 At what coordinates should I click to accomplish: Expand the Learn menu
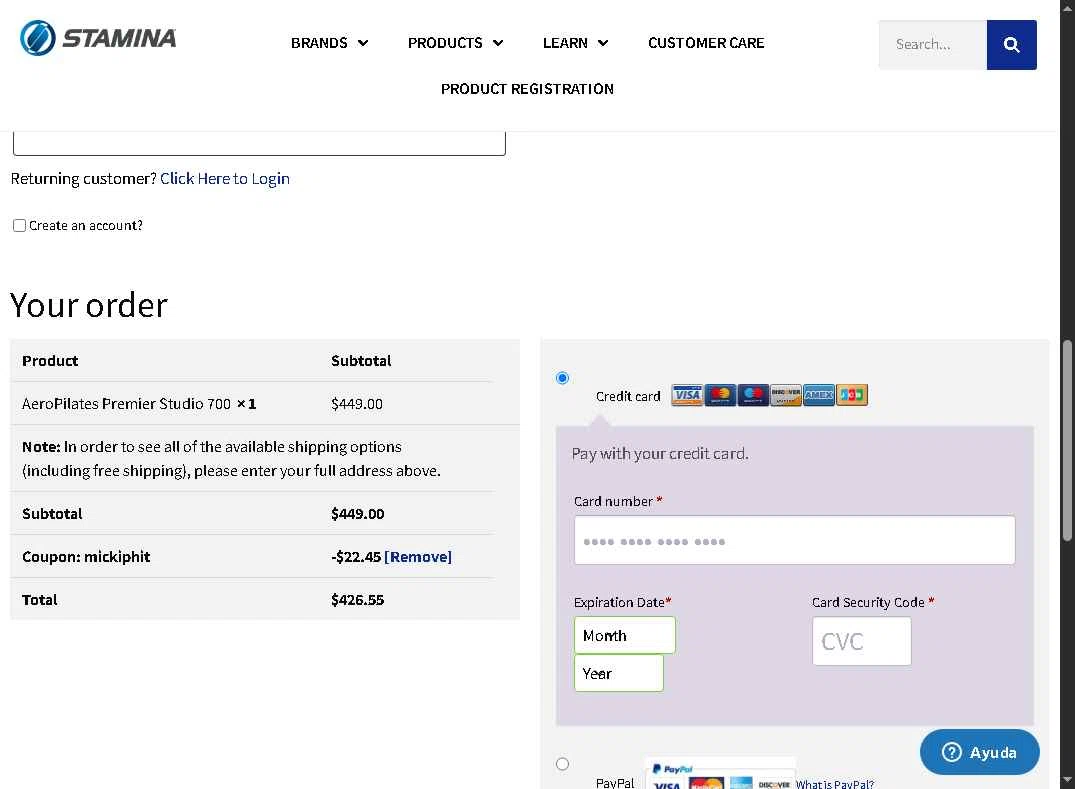coord(575,43)
